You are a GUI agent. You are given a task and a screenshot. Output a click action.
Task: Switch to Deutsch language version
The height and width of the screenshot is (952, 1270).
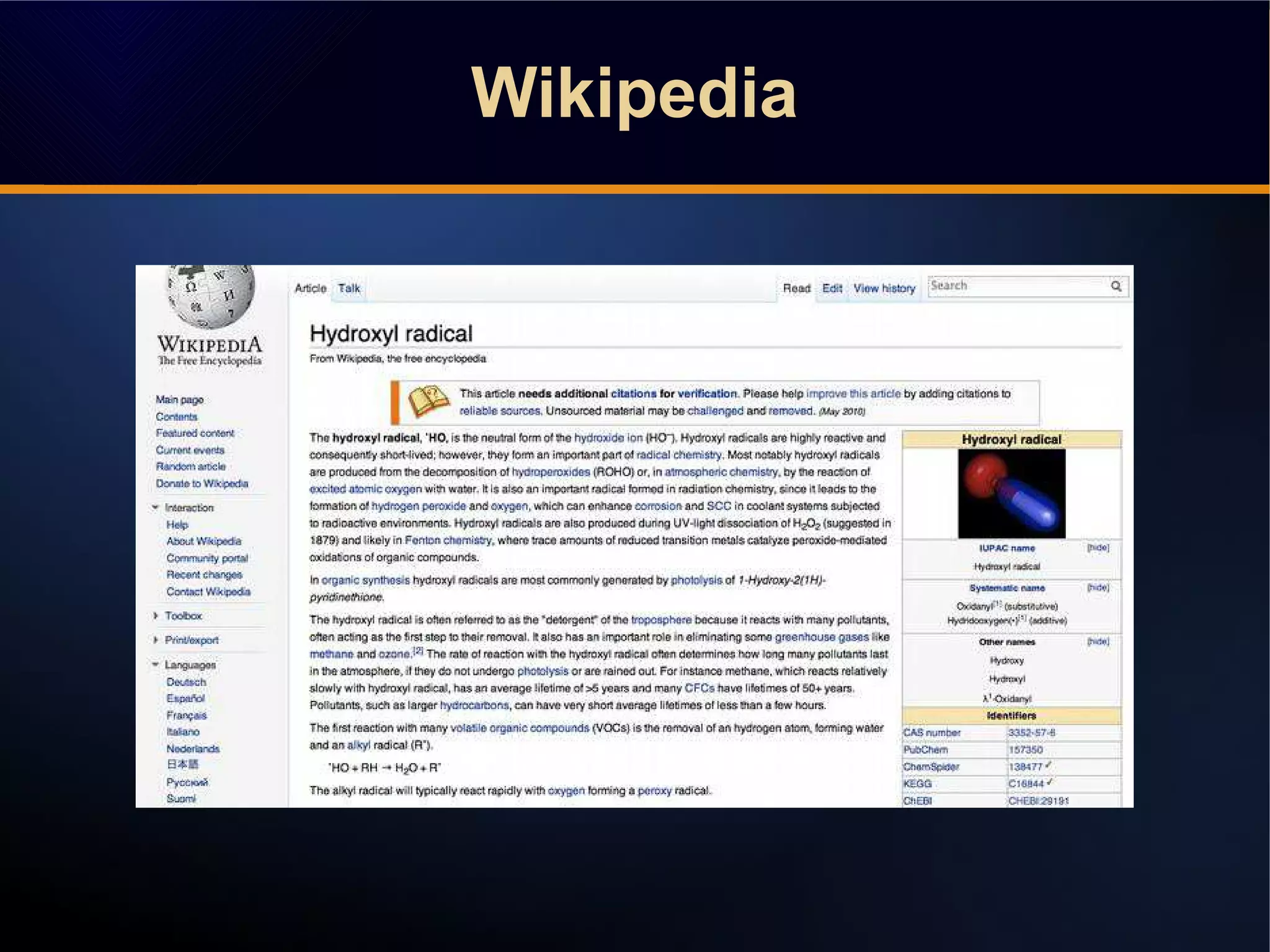tap(186, 682)
